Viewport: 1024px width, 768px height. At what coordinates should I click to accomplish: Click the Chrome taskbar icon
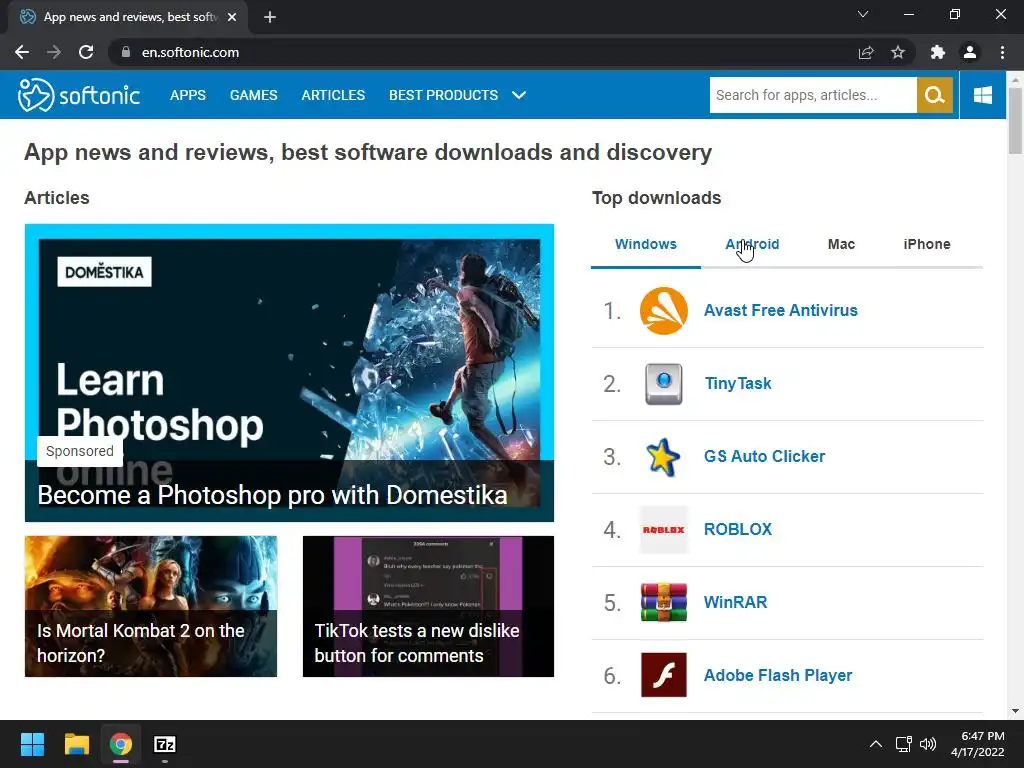pos(121,744)
